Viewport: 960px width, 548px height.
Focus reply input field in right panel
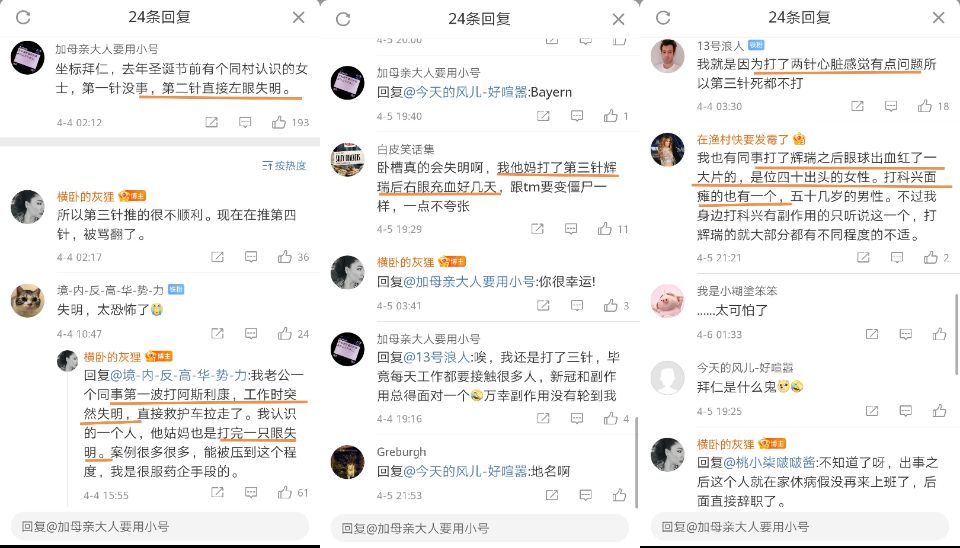tap(800, 527)
